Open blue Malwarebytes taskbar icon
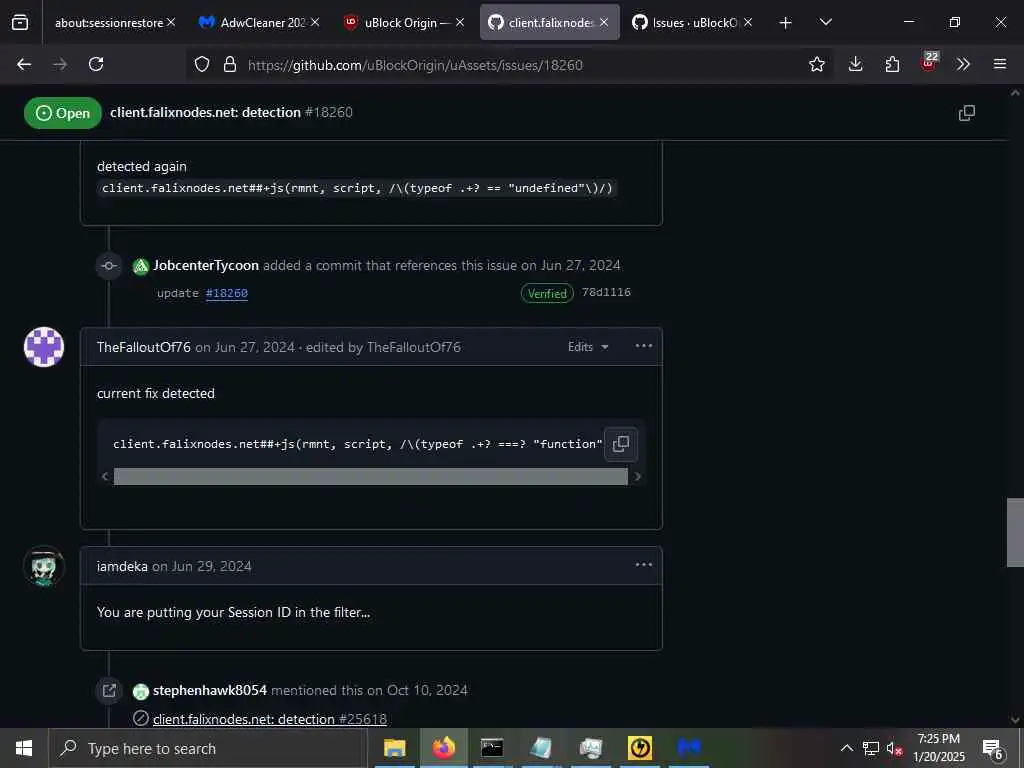This screenshot has height=768, width=1024. [x=689, y=748]
